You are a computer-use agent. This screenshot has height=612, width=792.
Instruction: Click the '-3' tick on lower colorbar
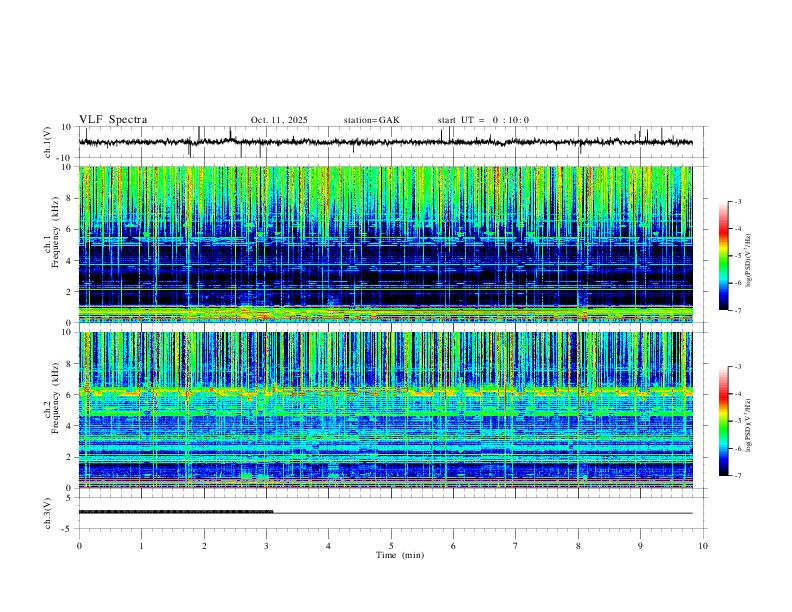(x=738, y=367)
